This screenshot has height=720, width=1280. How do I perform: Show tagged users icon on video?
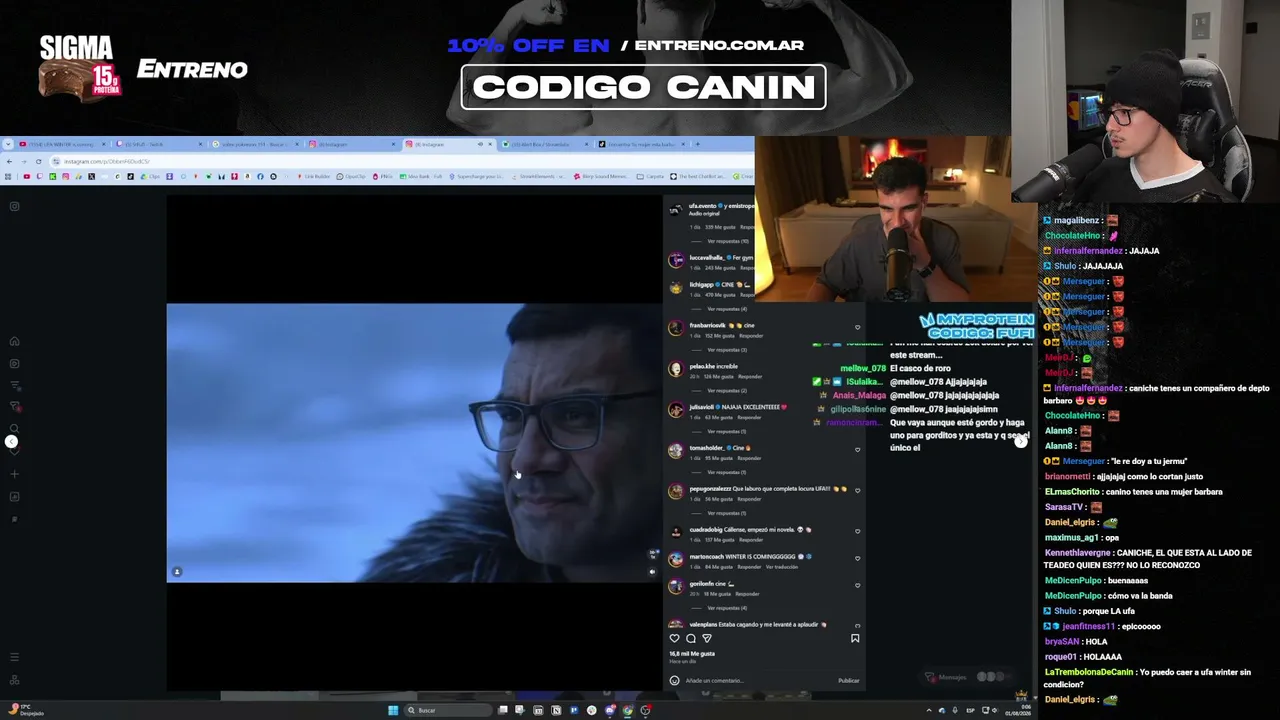click(x=177, y=572)
